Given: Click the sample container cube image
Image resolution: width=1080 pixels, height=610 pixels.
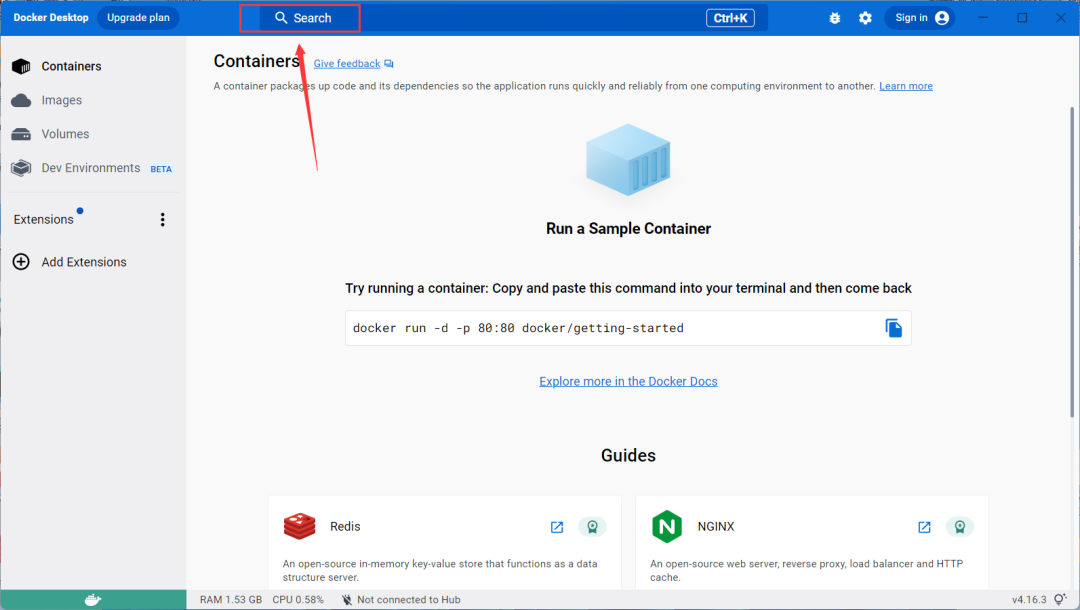Looking at the screenshot, I should coord(628,160).
